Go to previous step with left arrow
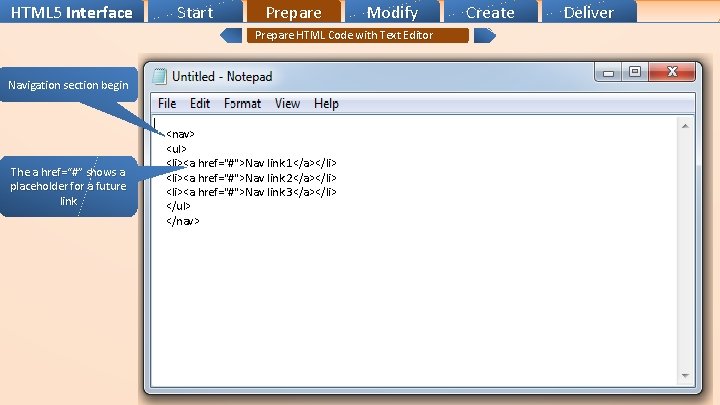Viewport: 720px width, 405px height. tap(231, 35)
